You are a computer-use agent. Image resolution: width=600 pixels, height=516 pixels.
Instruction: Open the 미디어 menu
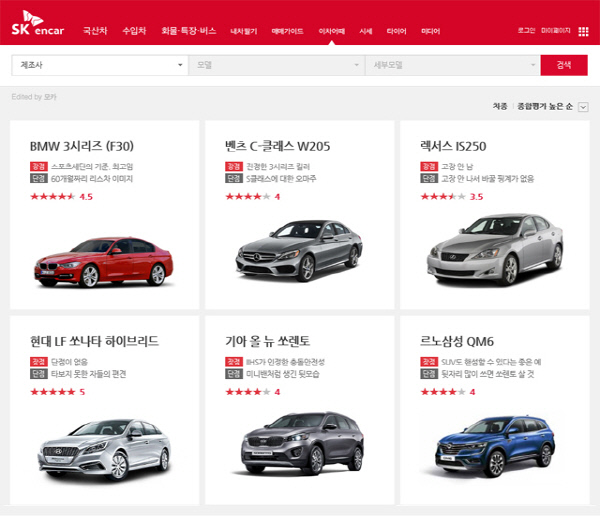[x=430, y=31]
